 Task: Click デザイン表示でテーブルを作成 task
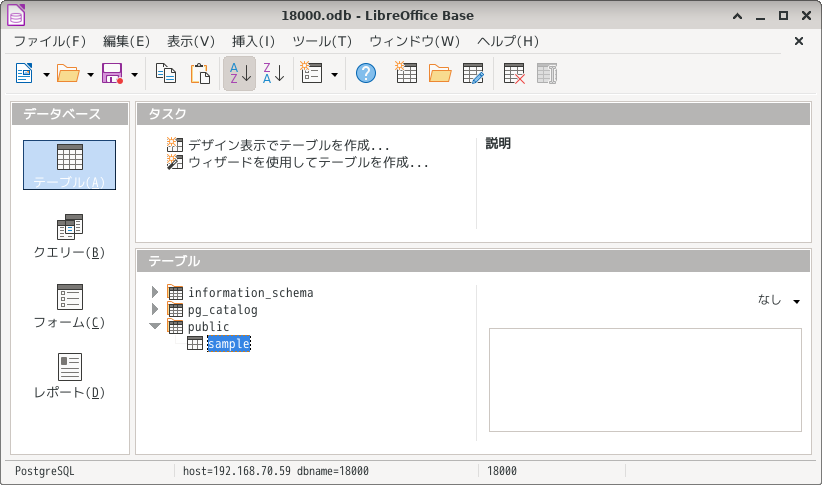(288, 145)
